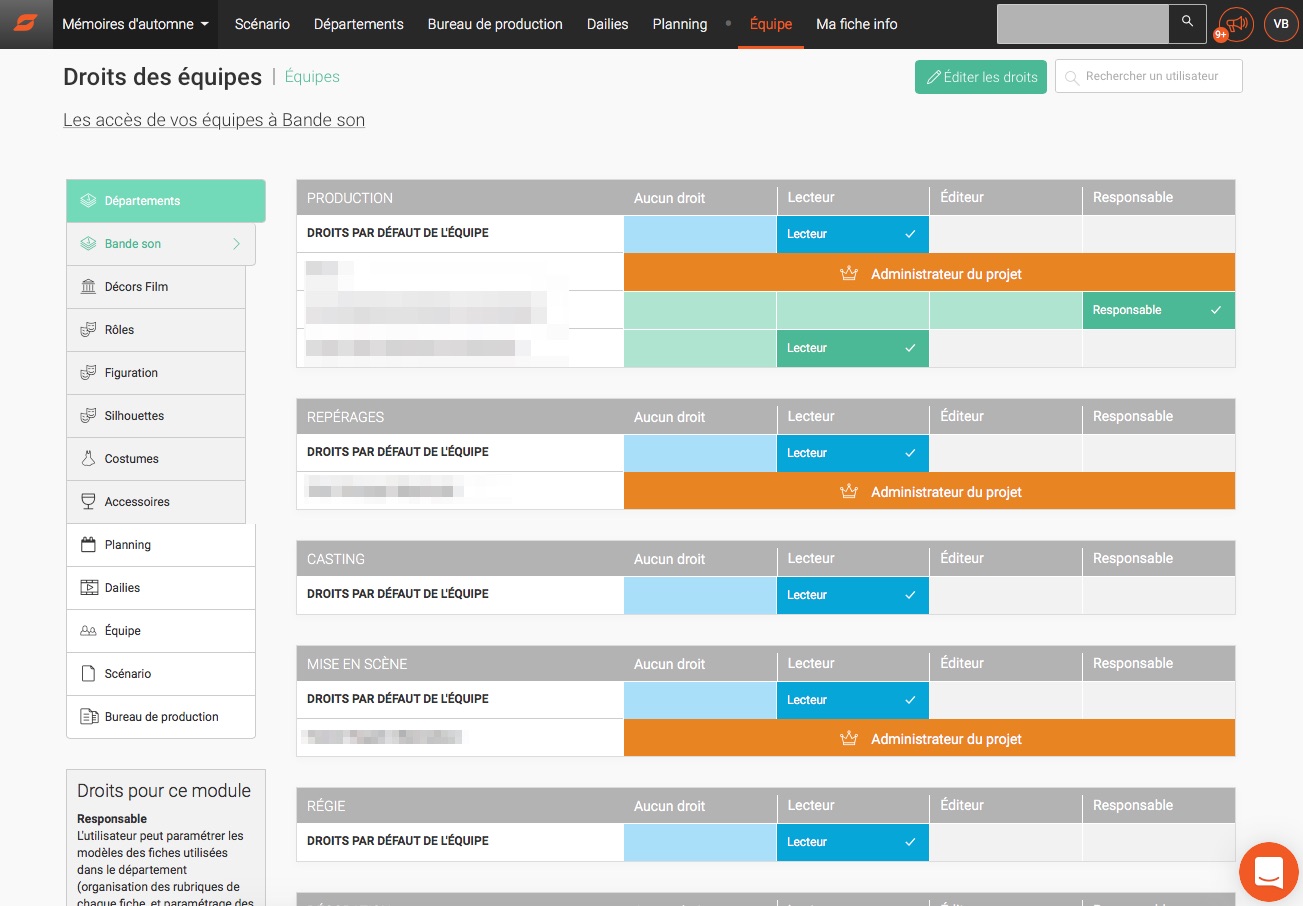
Task: Click the search magnifier icon in top bar
Action: coord(1187,22)
